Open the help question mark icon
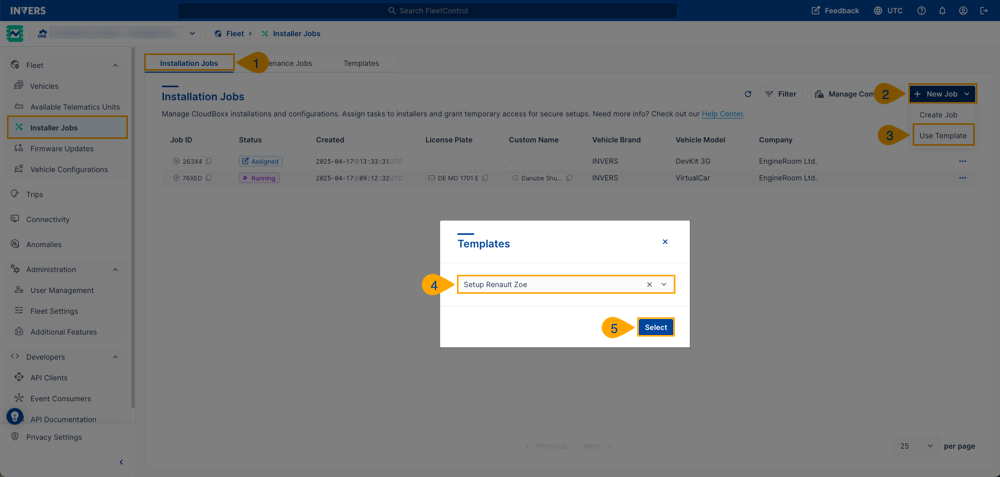Viewport: 1000px width, 477px height. click(921, 11)
